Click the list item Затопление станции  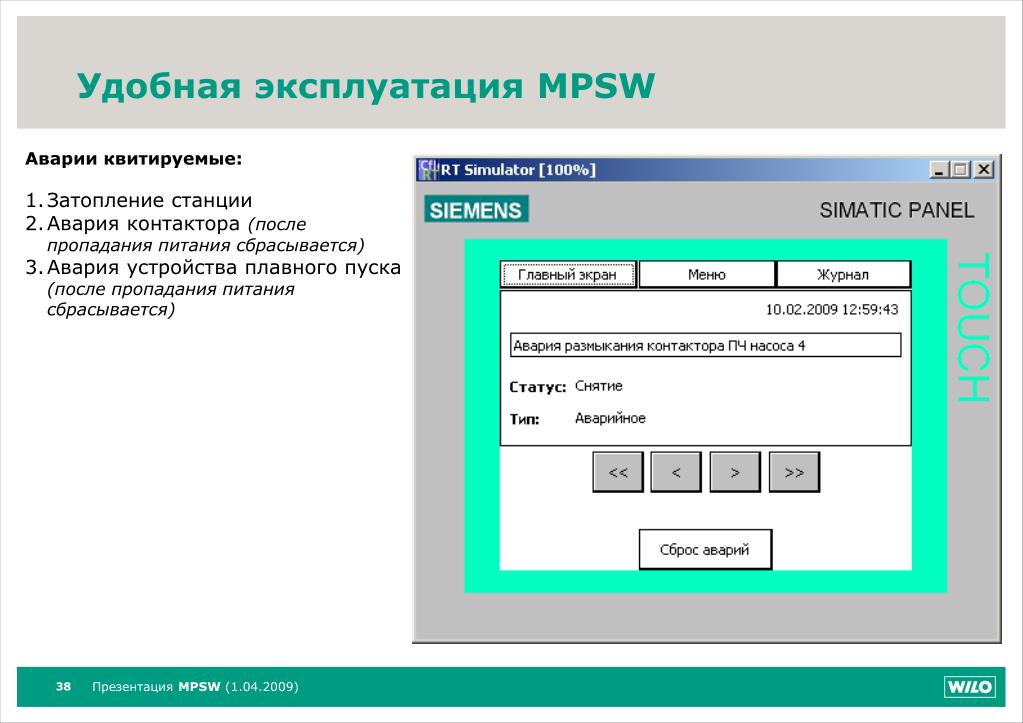149,200
